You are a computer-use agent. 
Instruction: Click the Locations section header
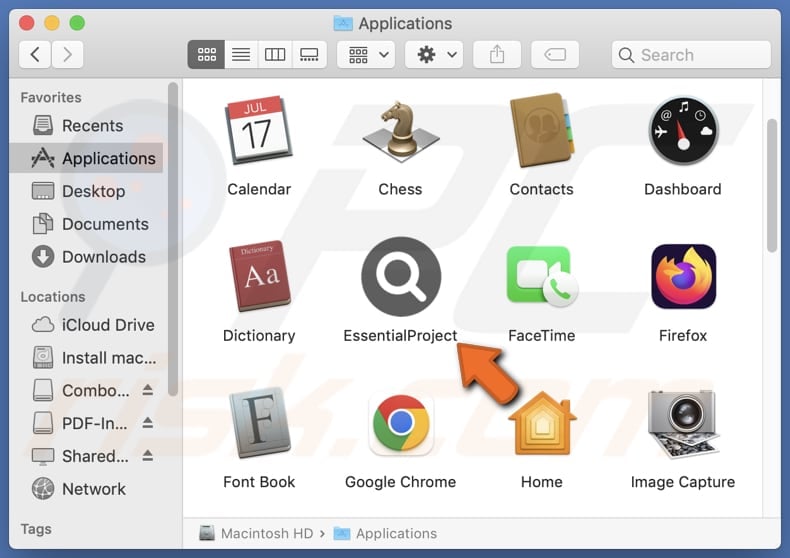(x=53, y=297)
